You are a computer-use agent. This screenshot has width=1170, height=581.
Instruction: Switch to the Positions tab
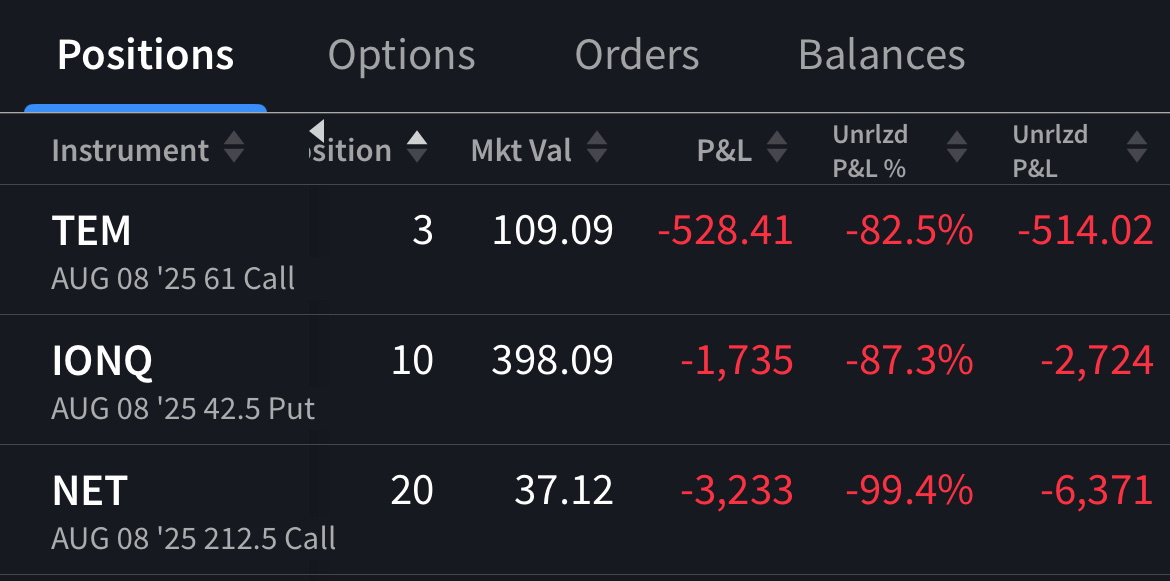(x=145, y=55)
